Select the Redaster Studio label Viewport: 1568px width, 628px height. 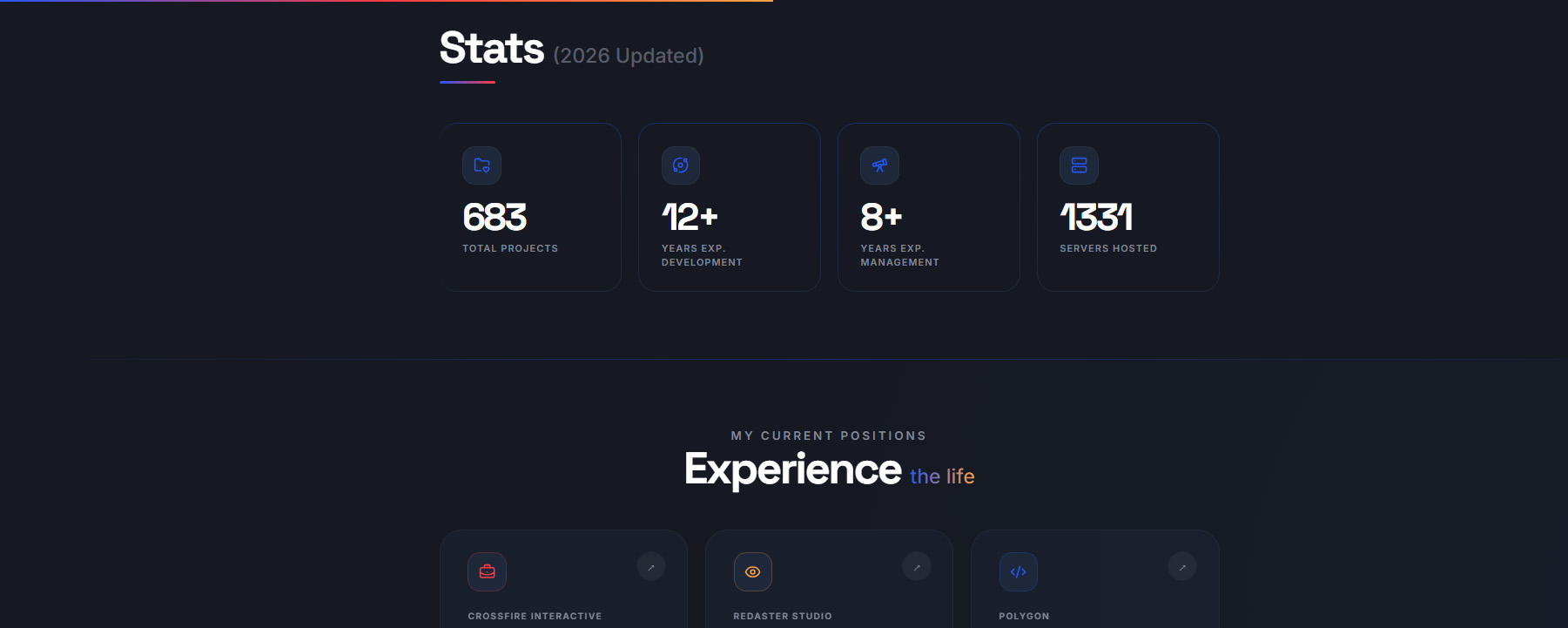click(x=783, y=616)
